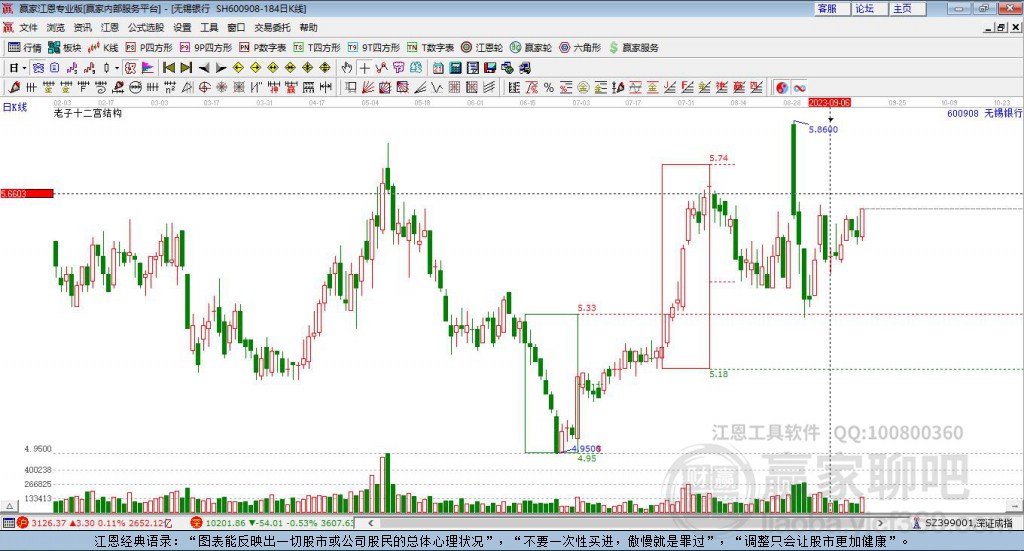The width and height of the screenshot is (1024, 551).
Task: Open the P四方形 Gann square tool
Action: [x=149, y=48]
